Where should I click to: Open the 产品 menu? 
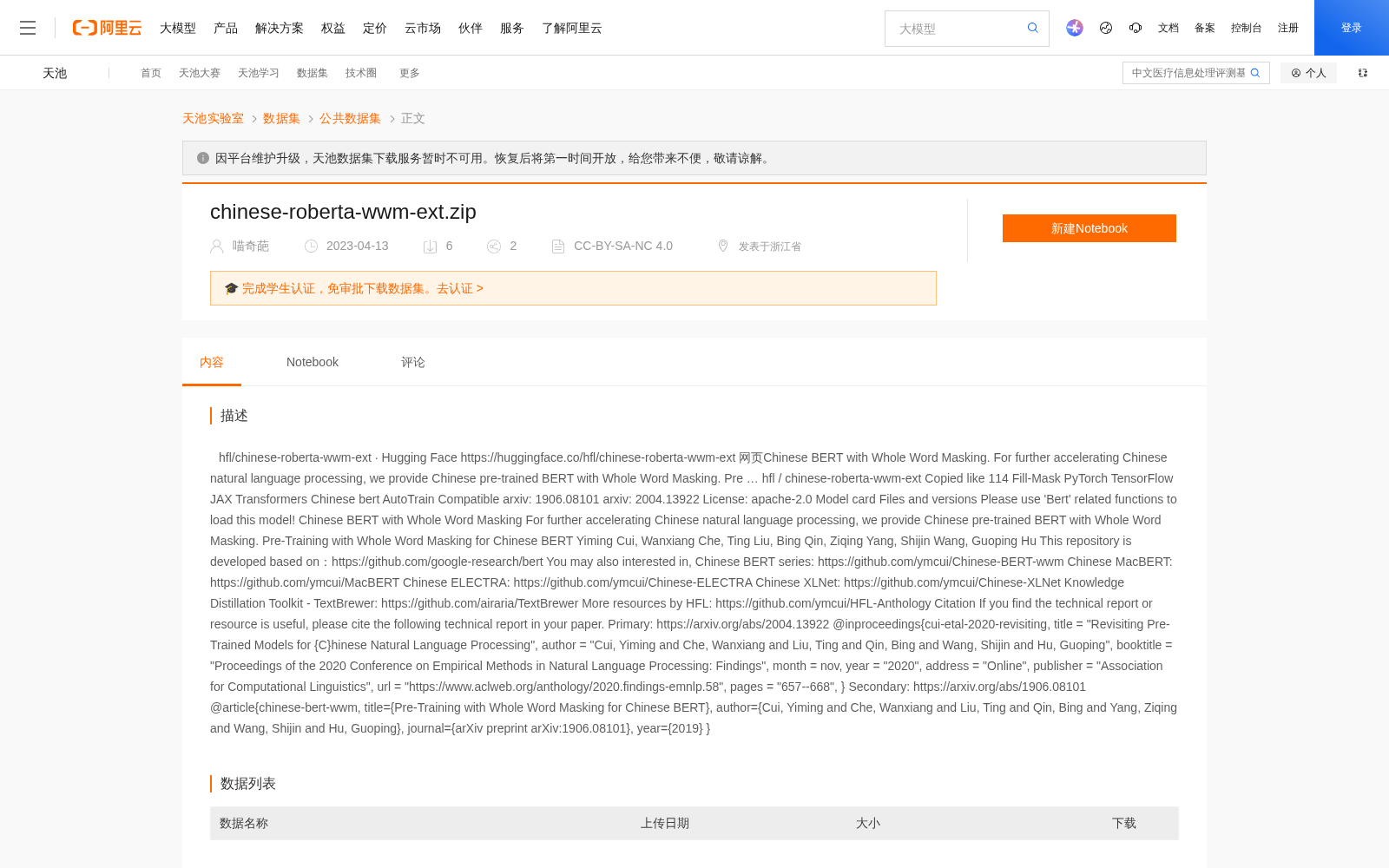click(x=226, y=28)
